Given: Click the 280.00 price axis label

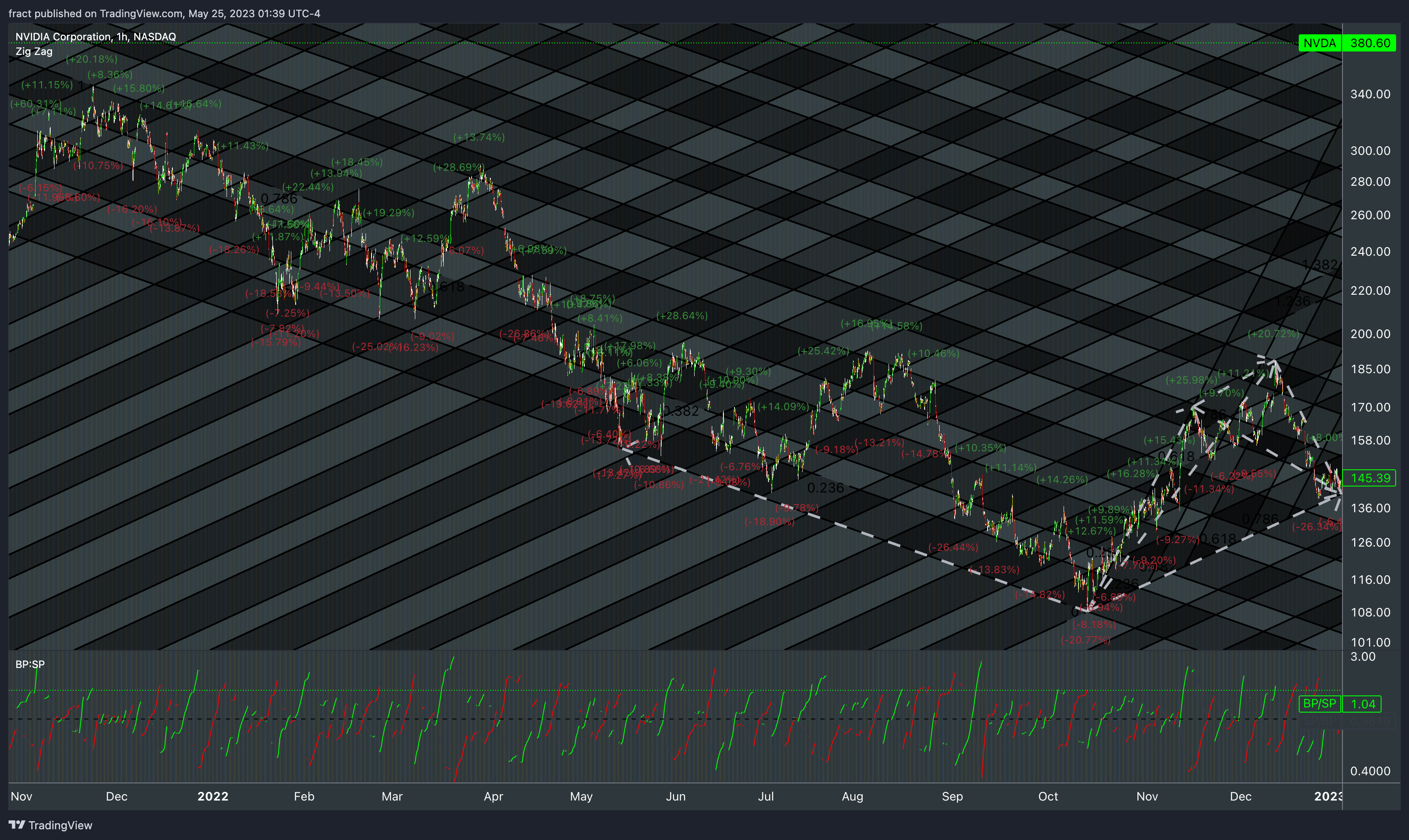Looking at the screenshot, I should [x=1370, y=182].
